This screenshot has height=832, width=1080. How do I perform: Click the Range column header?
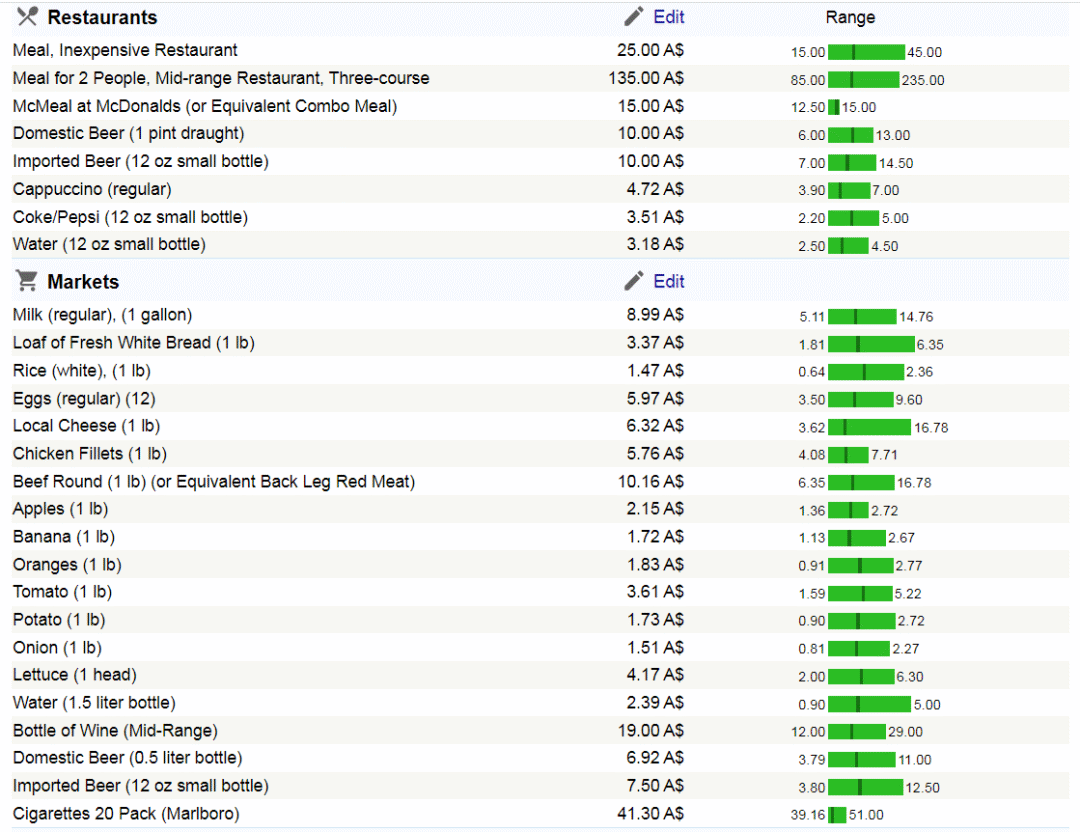(x=850, y=18)
